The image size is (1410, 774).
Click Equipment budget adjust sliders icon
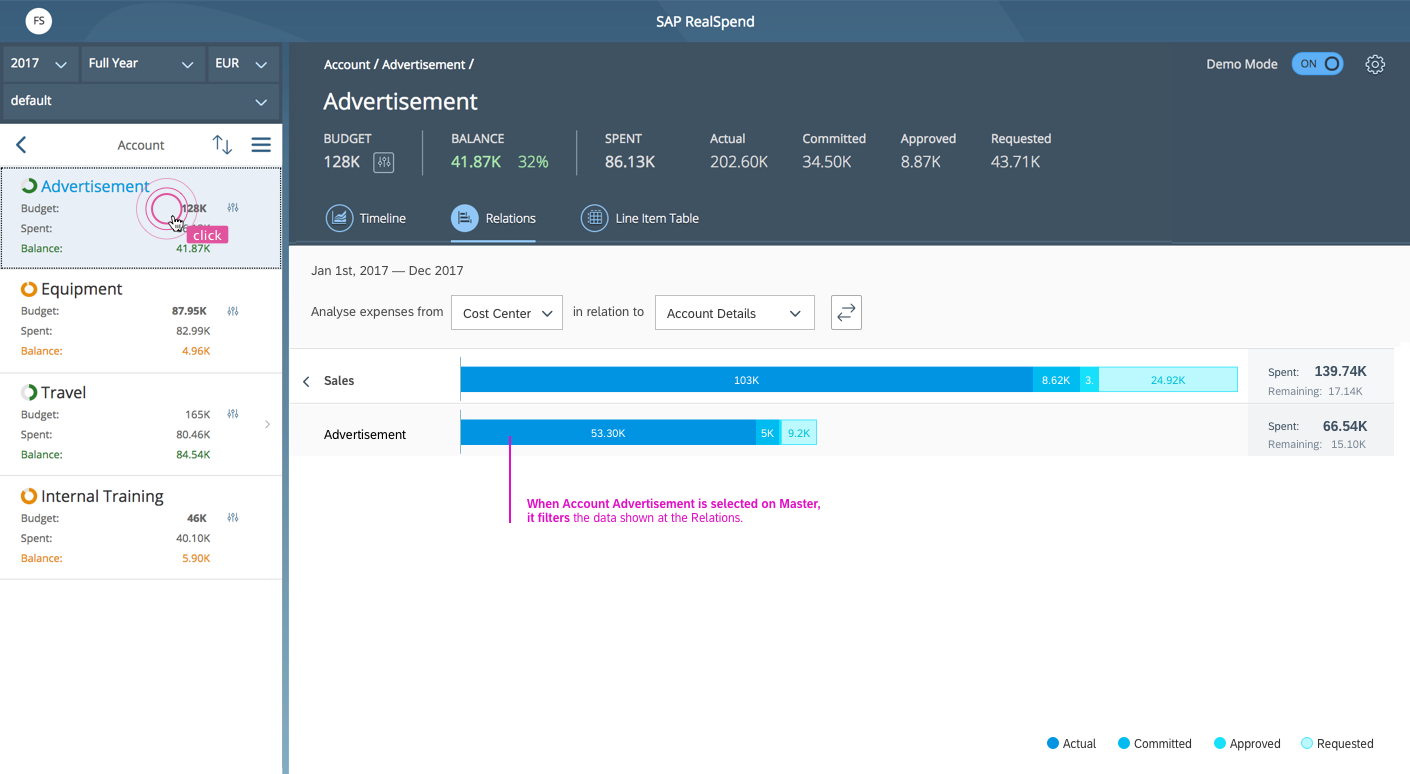point(233,311)
